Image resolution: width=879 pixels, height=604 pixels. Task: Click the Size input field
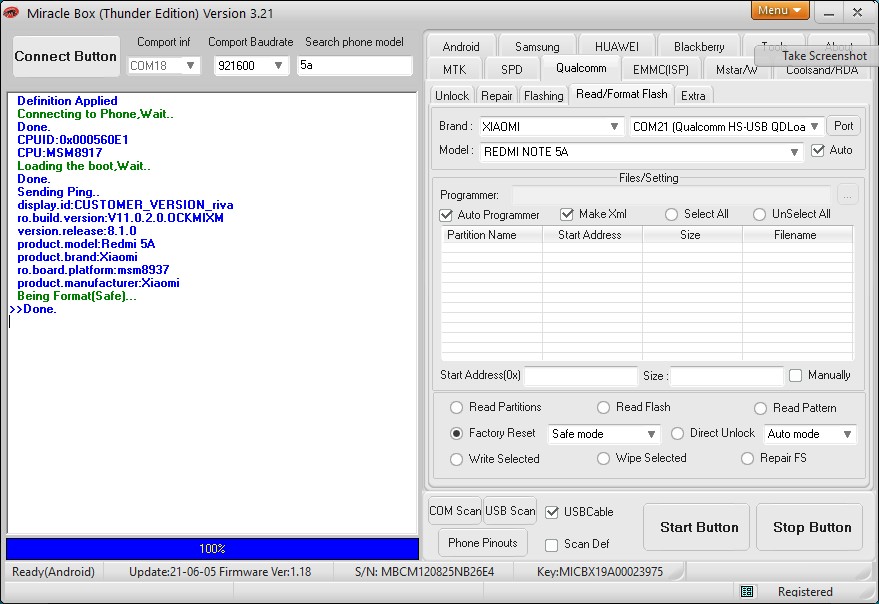(x=727, y=376)
